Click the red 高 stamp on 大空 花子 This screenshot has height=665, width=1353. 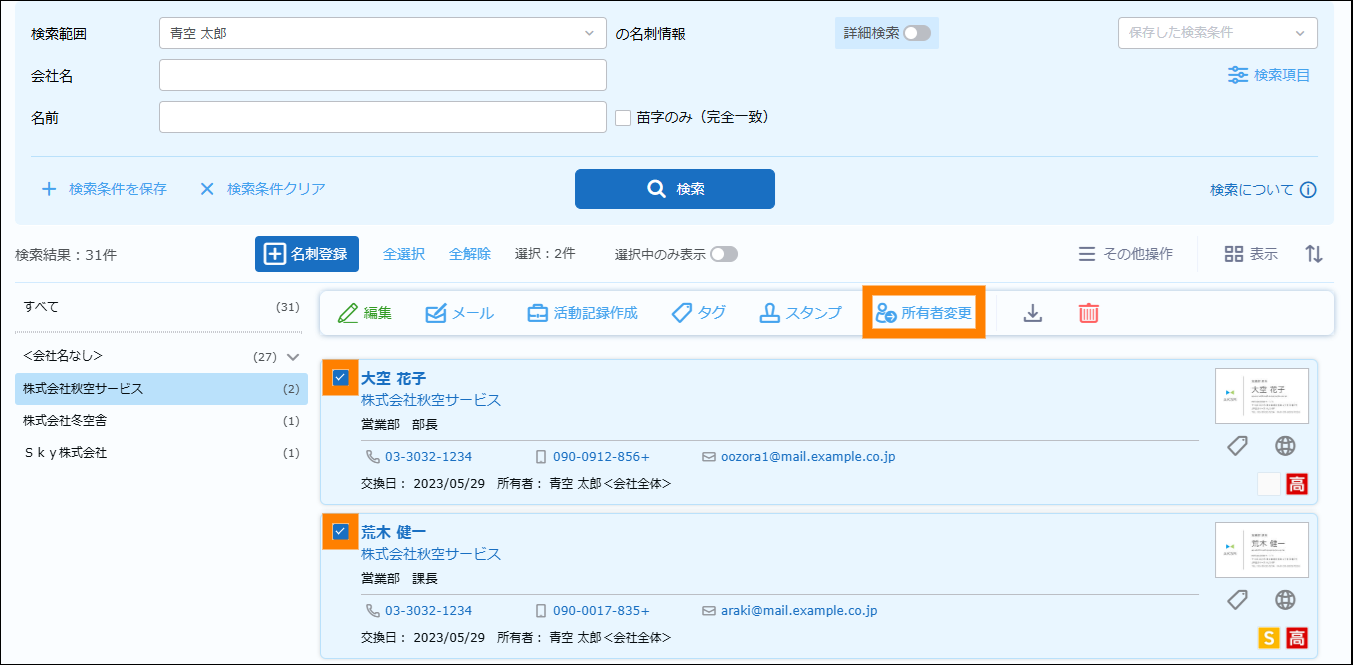click(1297, 485)
